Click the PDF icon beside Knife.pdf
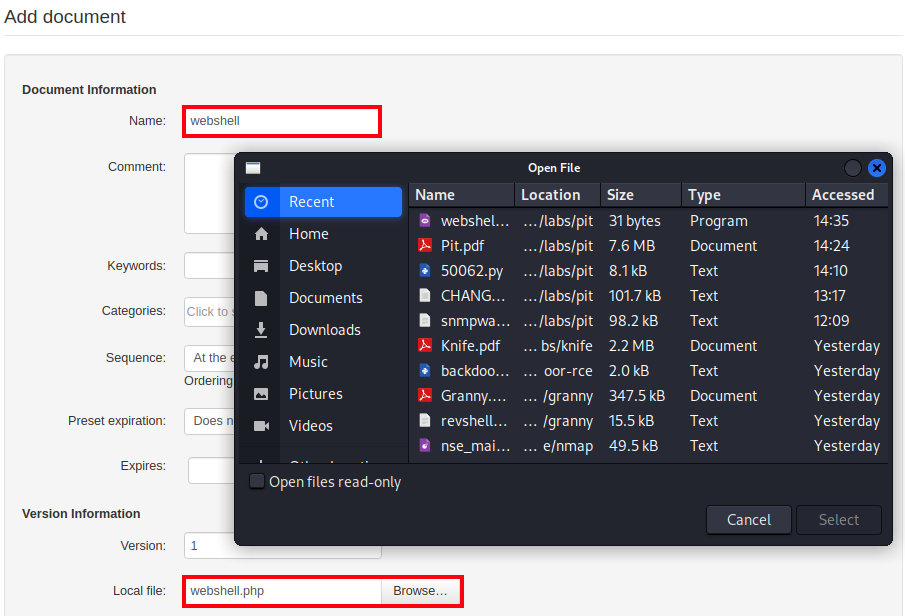905x616 pixels. (425, 345)
